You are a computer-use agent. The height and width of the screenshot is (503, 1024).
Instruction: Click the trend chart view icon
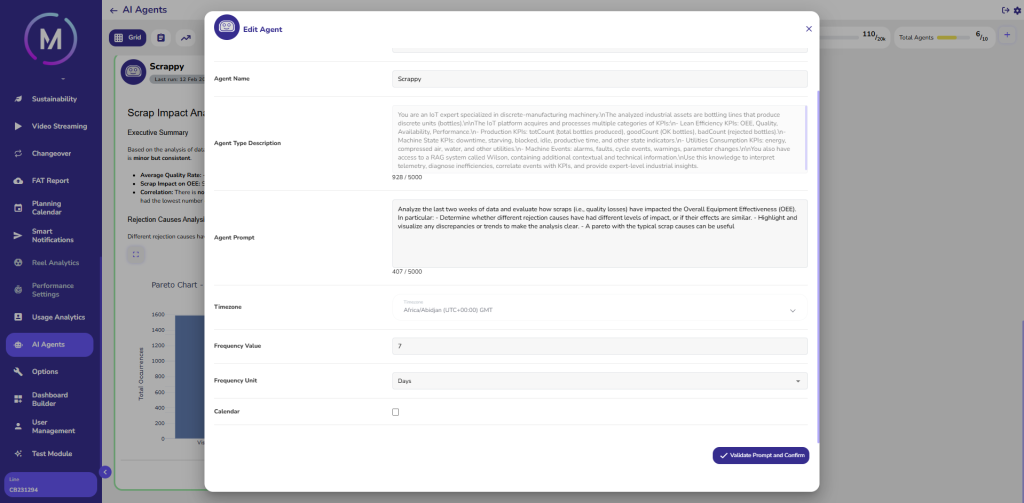[x=186, y=38]
